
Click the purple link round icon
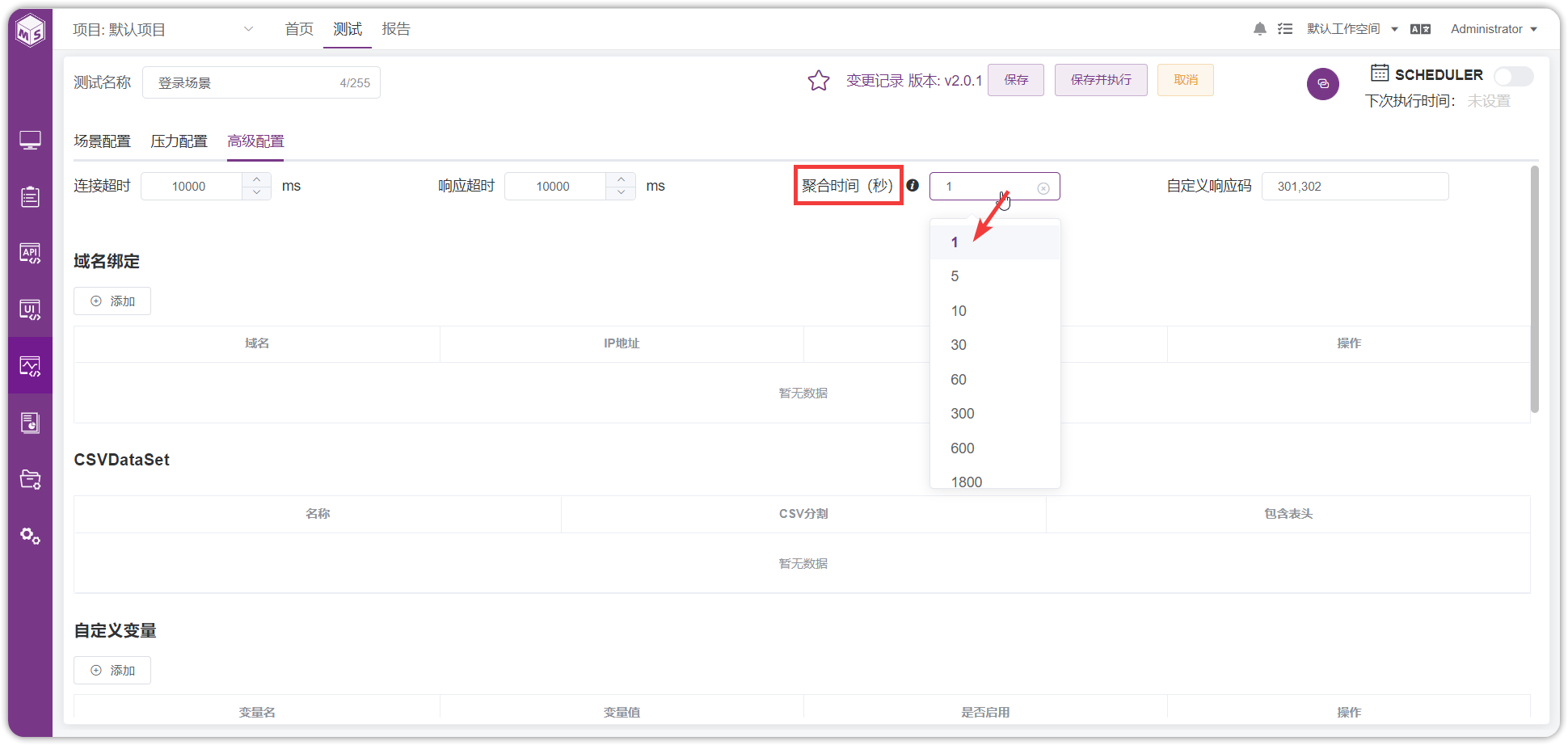pyautogui.click(x=1322, y=84)
